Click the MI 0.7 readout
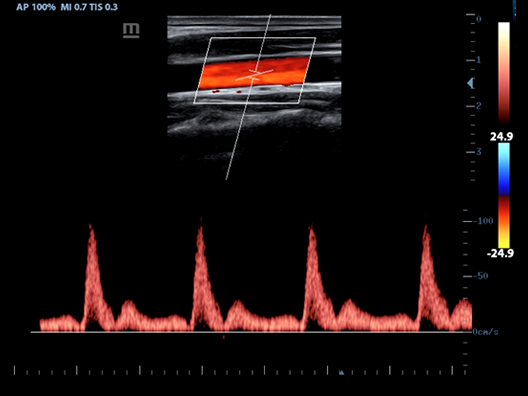528x396 pixels. (74, 7)
